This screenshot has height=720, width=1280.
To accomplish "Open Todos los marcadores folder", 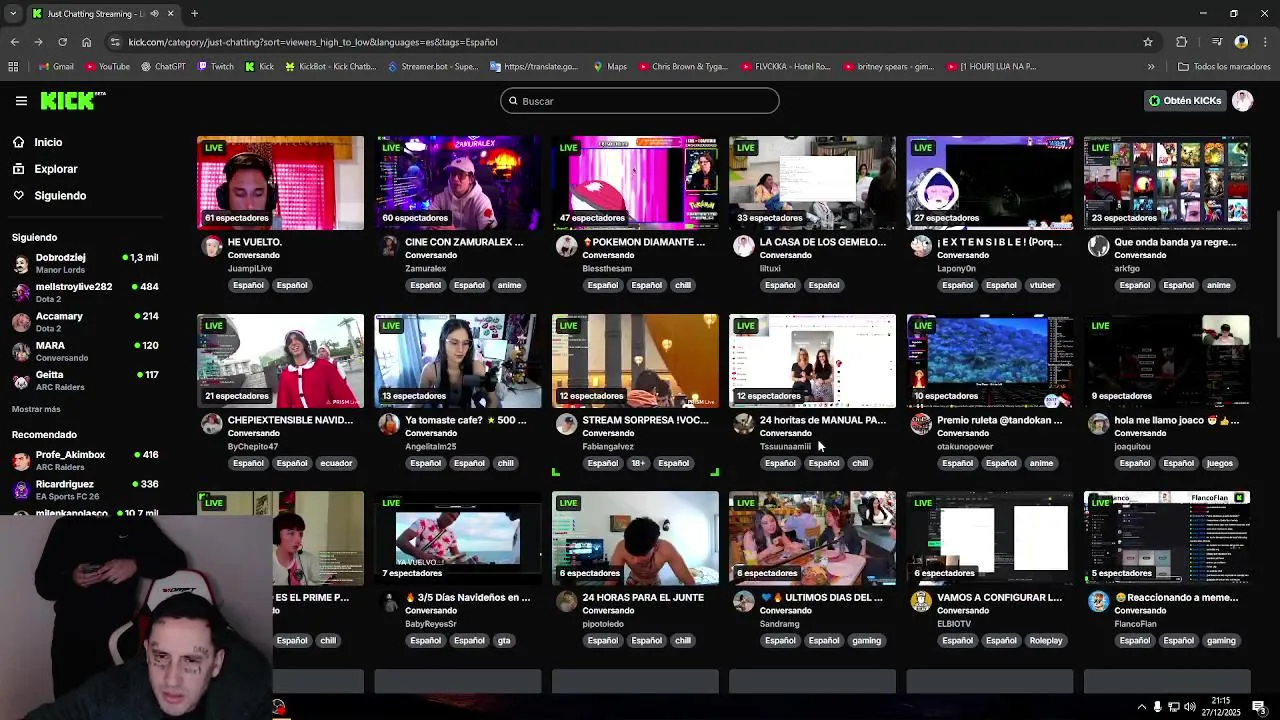I will tap(1224, 67).
